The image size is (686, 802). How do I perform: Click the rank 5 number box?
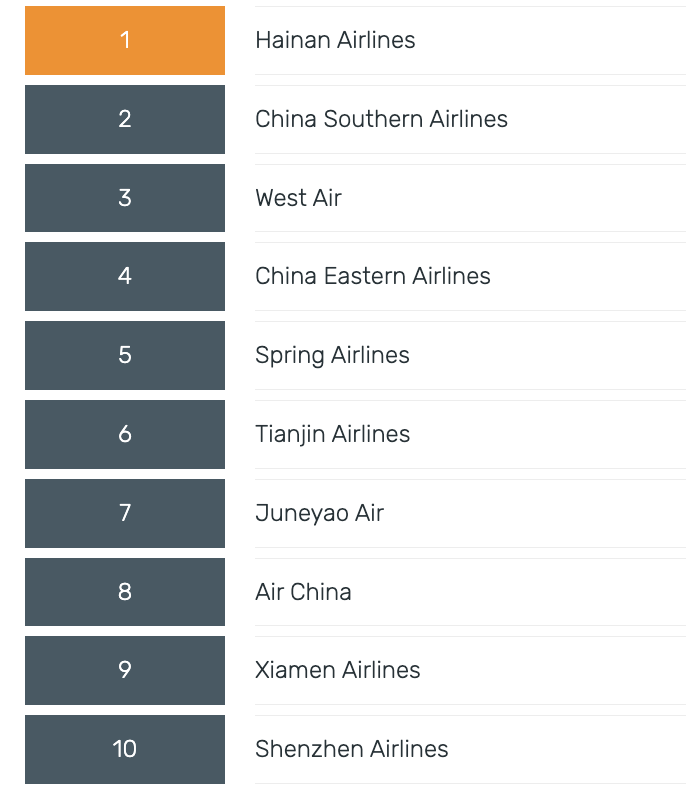point(125,355)
